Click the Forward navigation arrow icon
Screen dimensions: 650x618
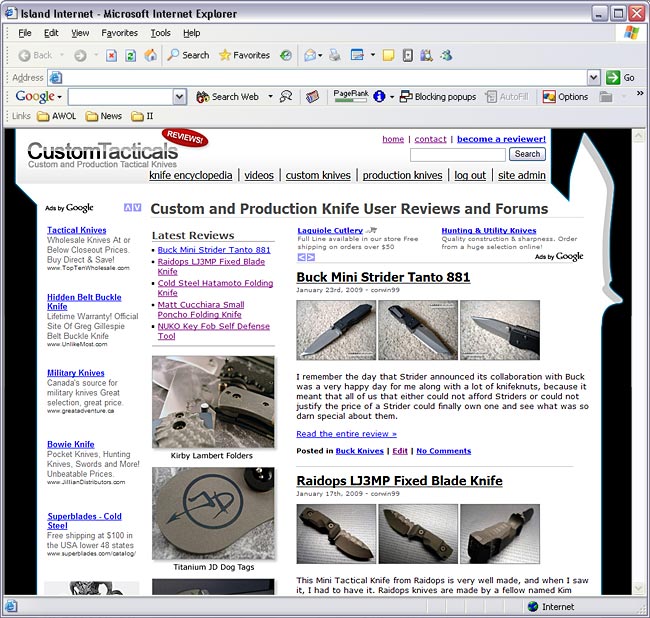point(80,55)
